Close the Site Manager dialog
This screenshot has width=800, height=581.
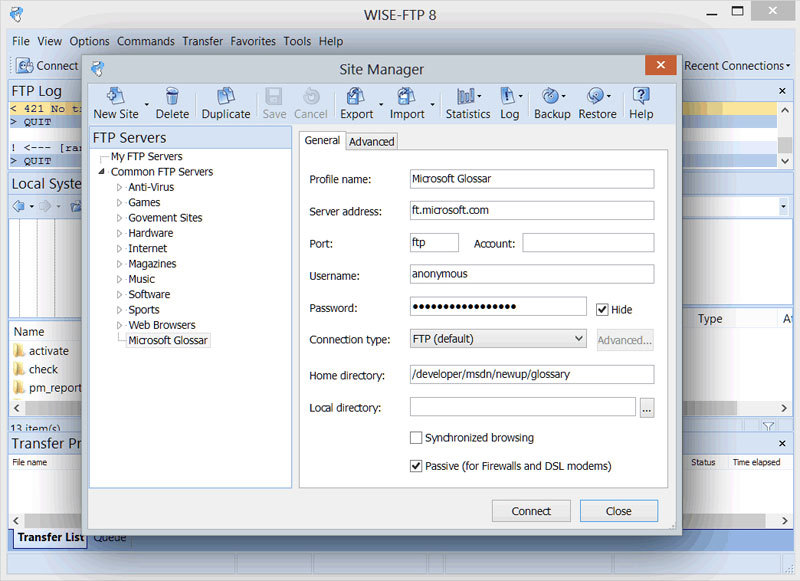661,65
